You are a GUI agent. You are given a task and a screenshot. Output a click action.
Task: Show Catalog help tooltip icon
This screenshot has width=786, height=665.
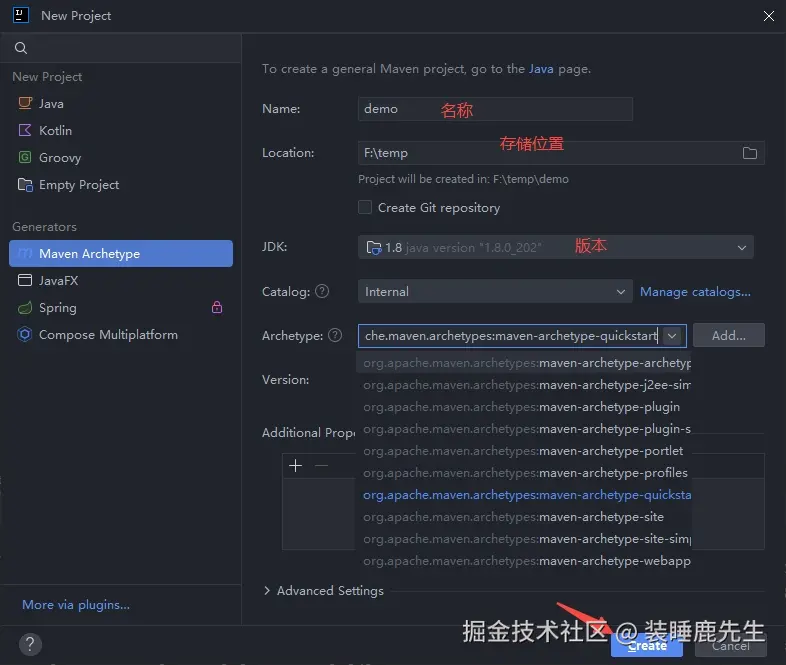tap(322, 291)
